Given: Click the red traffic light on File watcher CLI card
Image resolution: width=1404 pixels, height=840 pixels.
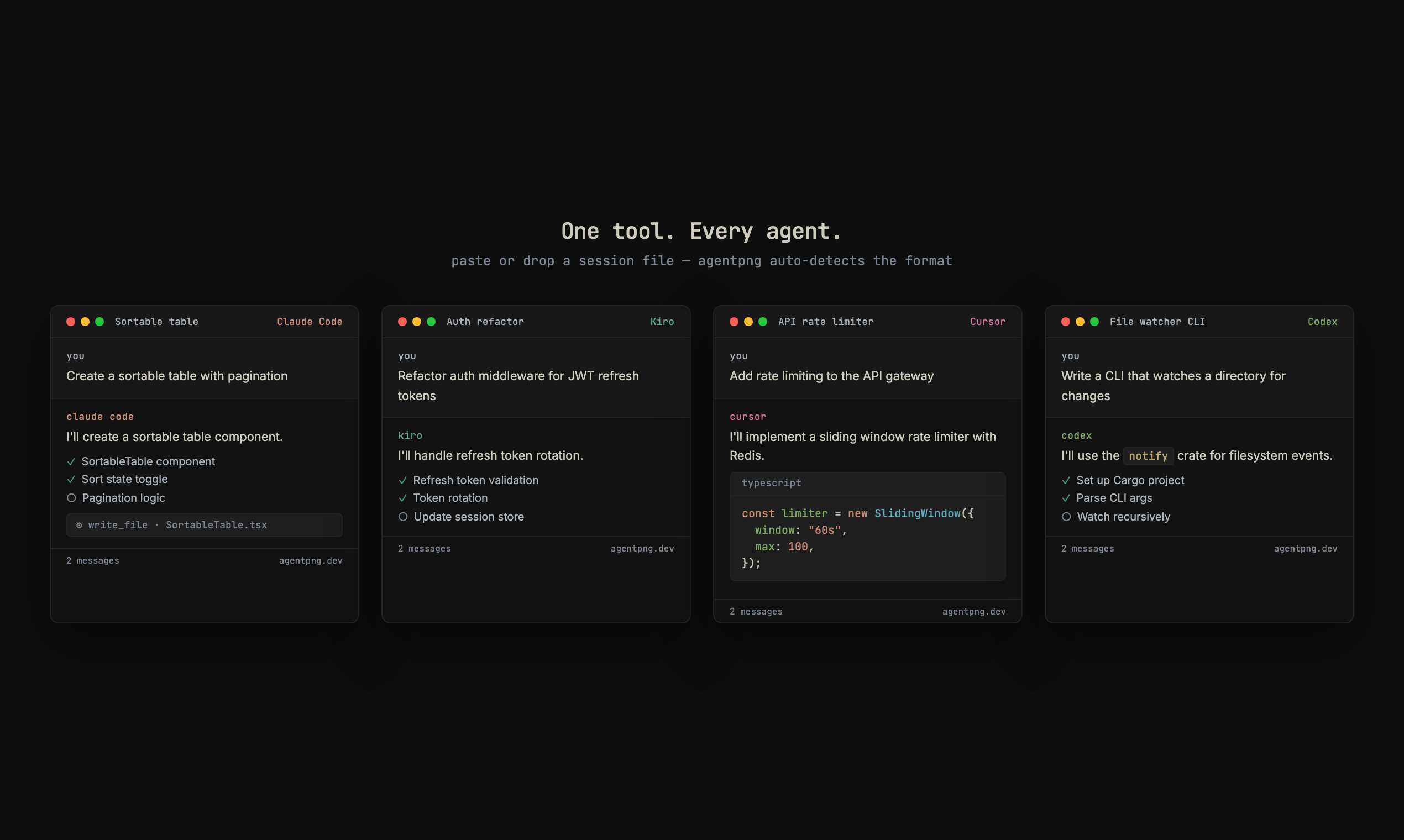Looking at the screenshot, I should [1066, 321].
